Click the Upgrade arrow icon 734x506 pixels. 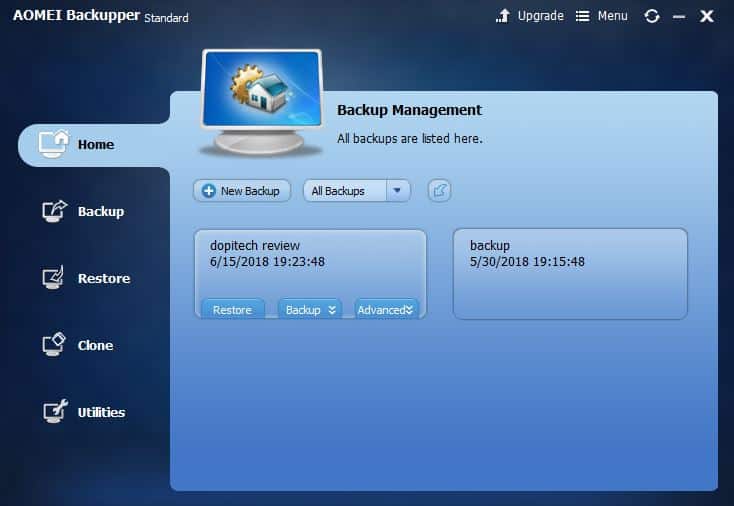(503, 16)
